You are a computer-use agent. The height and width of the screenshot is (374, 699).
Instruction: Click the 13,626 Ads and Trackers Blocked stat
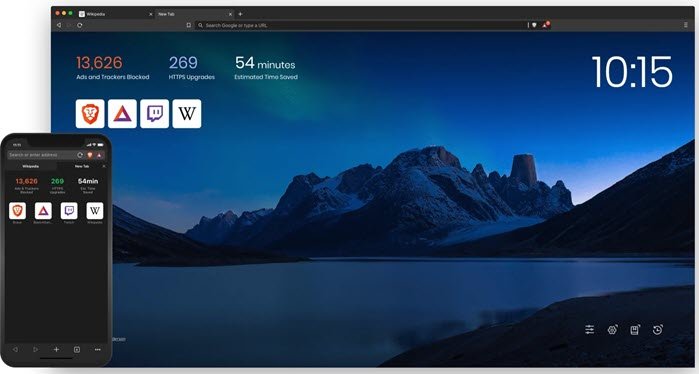pos(113,68)
